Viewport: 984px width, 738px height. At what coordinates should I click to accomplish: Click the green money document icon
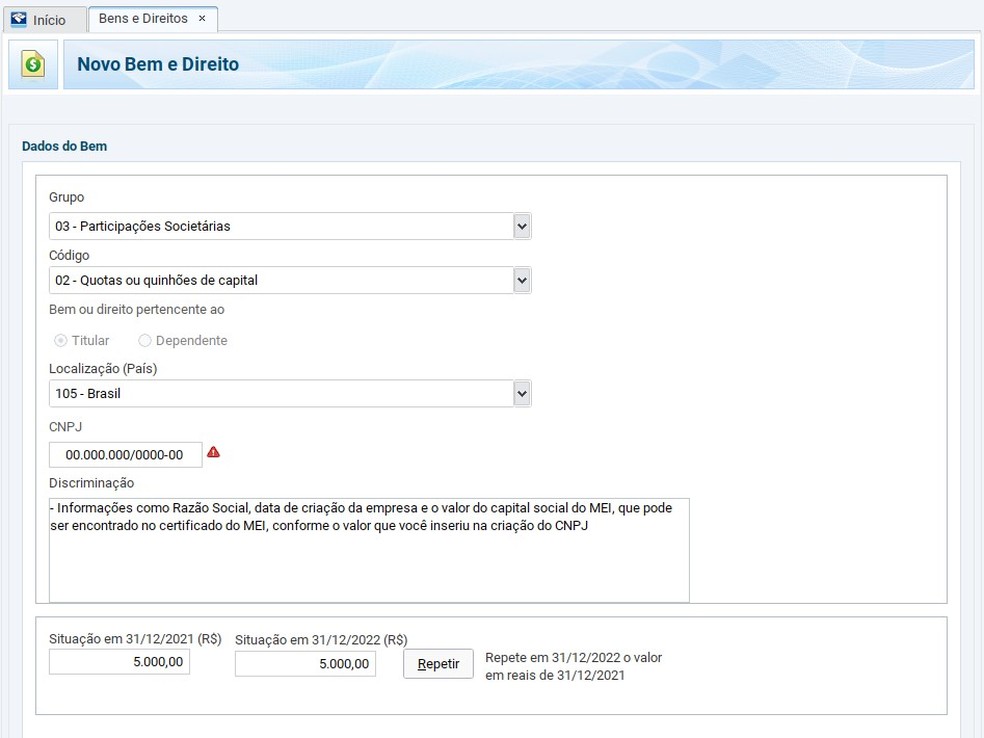click(x=34, y=65)
